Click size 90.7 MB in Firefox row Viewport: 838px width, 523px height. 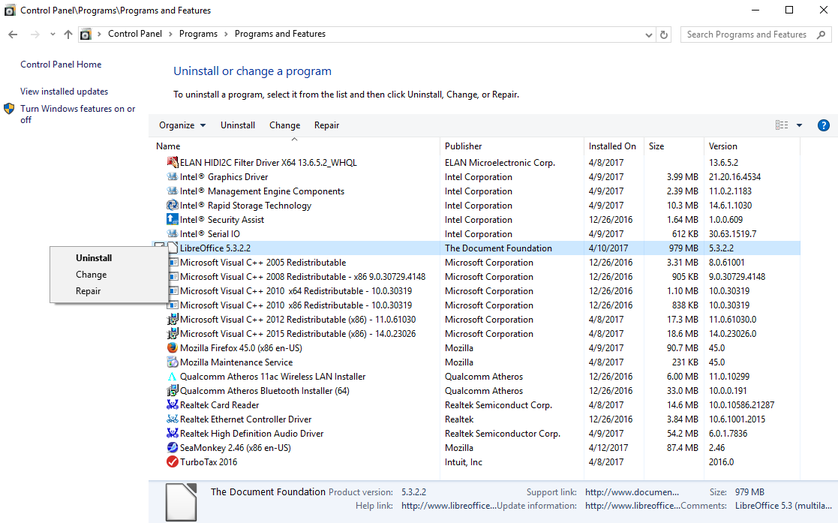[682, 348]
